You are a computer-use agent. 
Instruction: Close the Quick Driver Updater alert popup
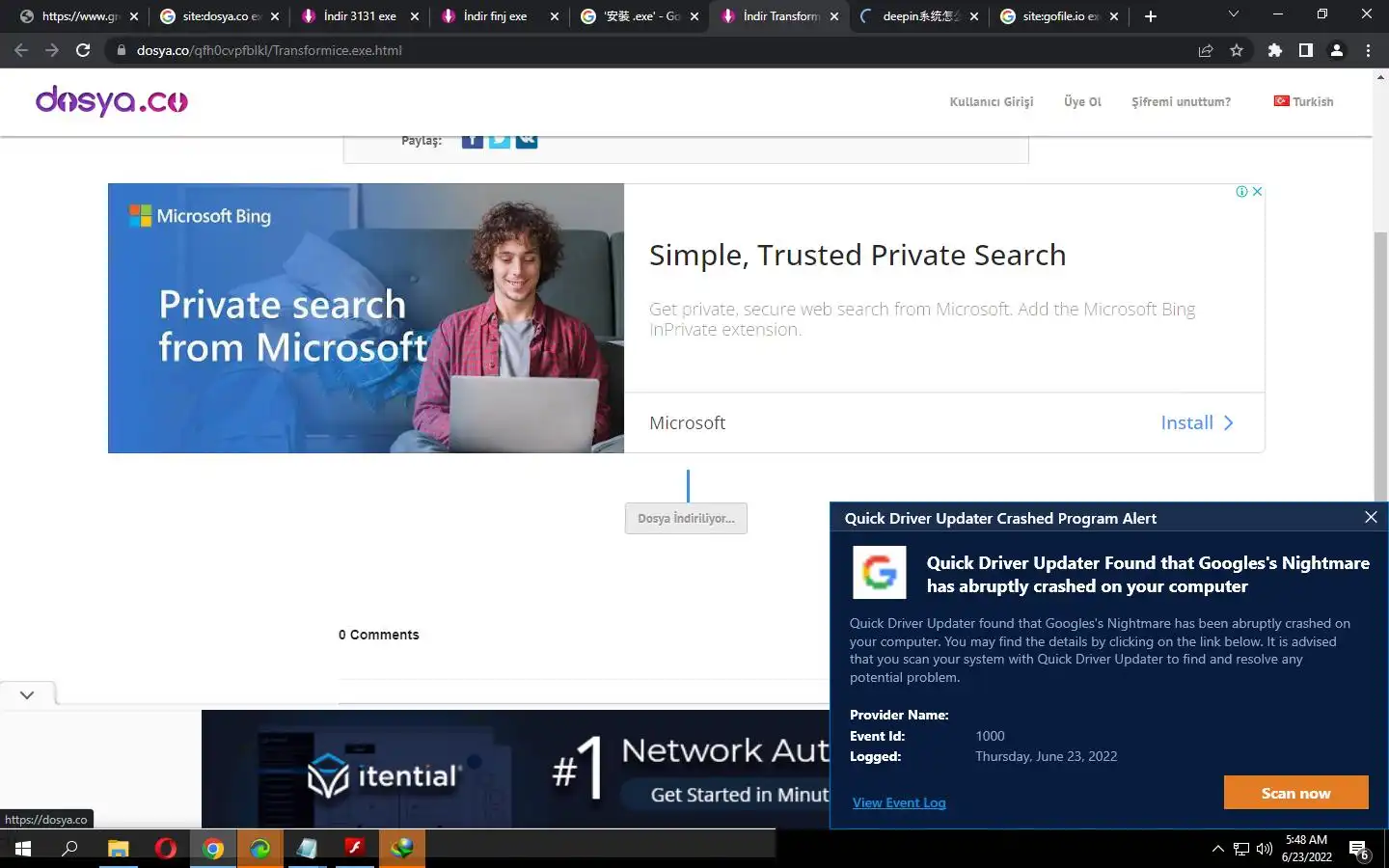pos(1371,517)
